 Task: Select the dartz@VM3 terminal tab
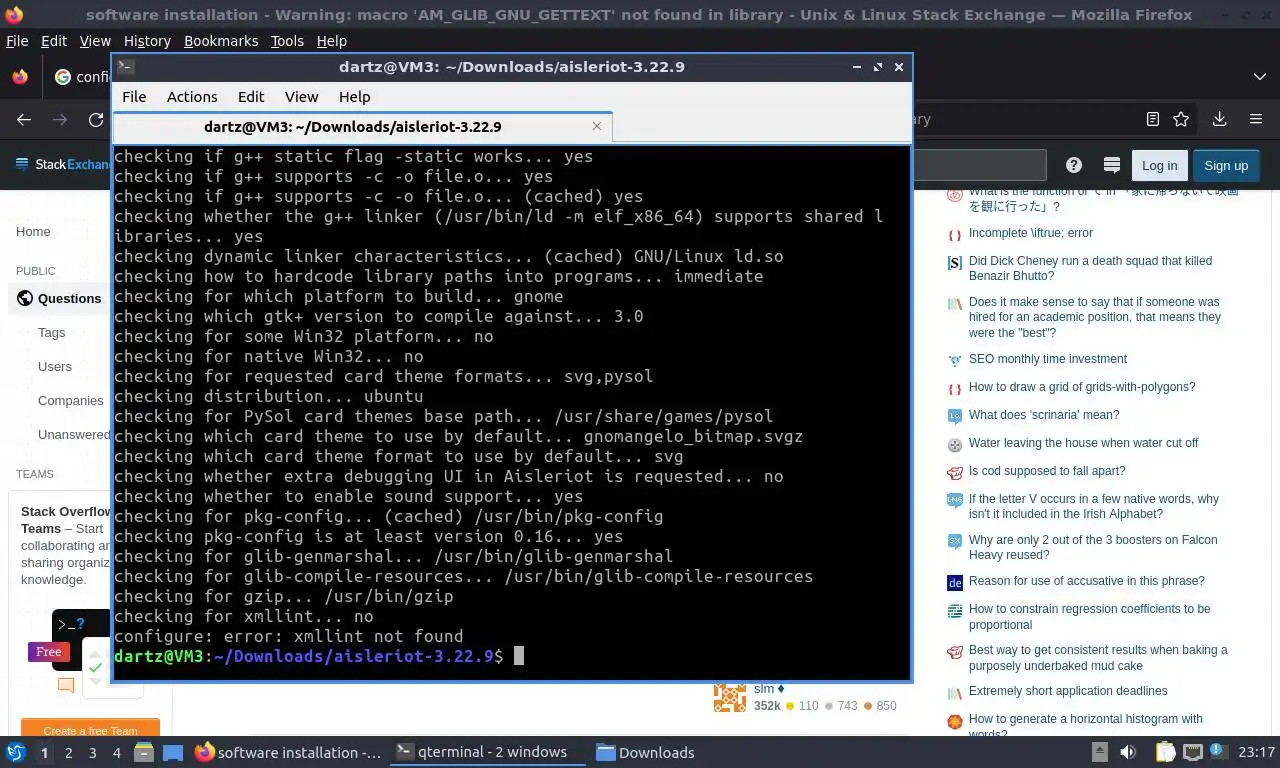coord(362,127)
